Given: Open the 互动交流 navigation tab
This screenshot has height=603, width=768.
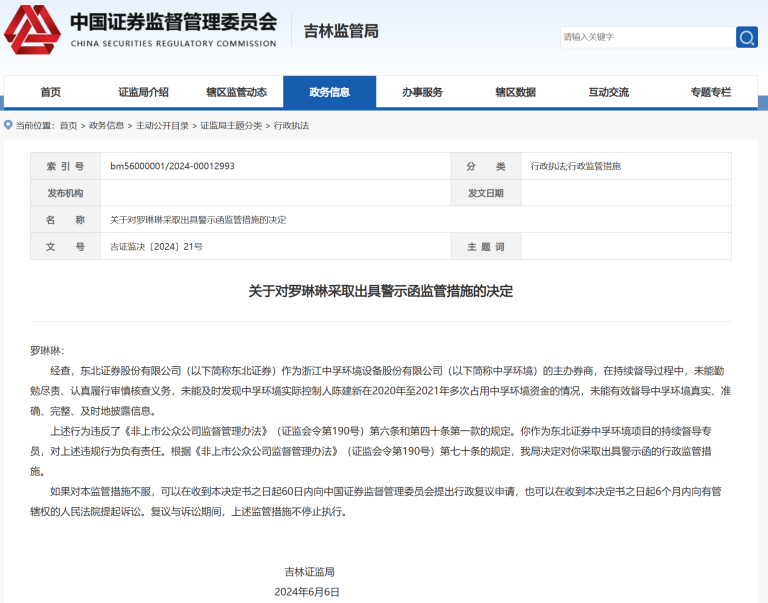Looking at the screenshot, I should tap(609, 92).
